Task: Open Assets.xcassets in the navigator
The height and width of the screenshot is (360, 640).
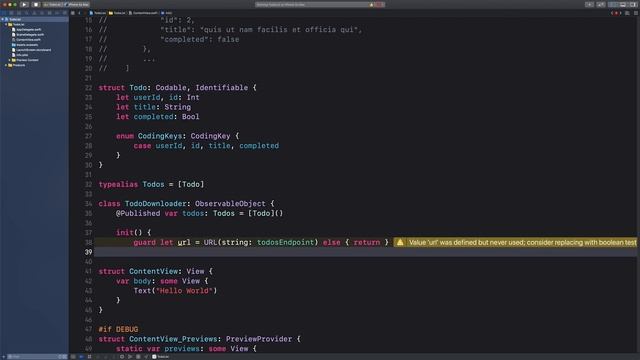Action: pos(25,45)
